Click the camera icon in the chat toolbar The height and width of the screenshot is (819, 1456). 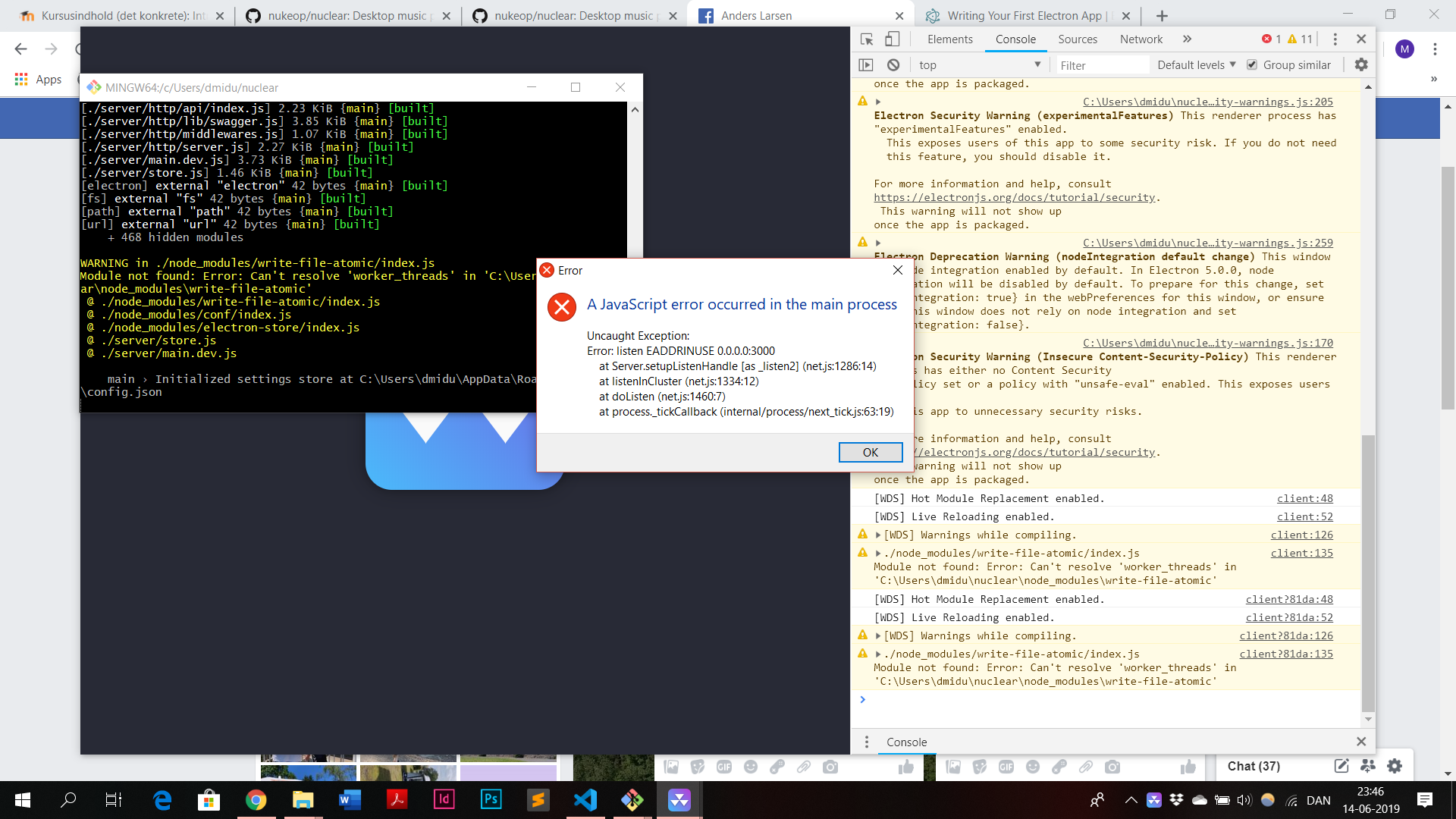pos(1114,767)
